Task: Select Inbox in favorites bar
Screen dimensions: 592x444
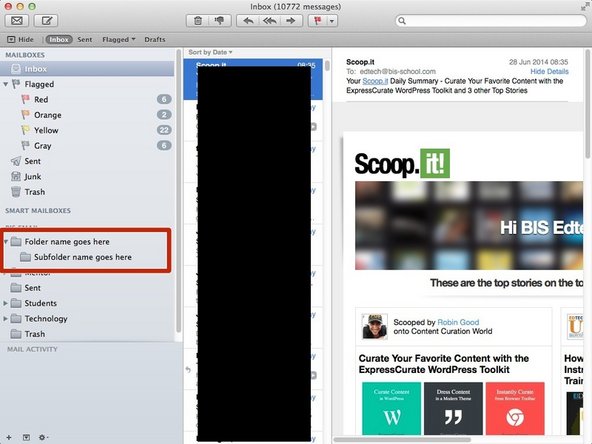Action: point(59,39)
